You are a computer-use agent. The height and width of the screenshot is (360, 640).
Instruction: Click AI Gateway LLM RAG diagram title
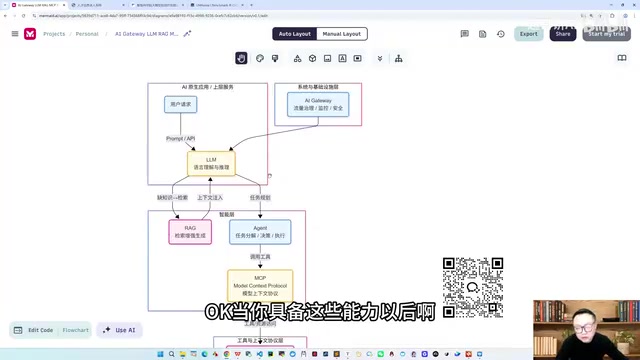pos(147,34)
